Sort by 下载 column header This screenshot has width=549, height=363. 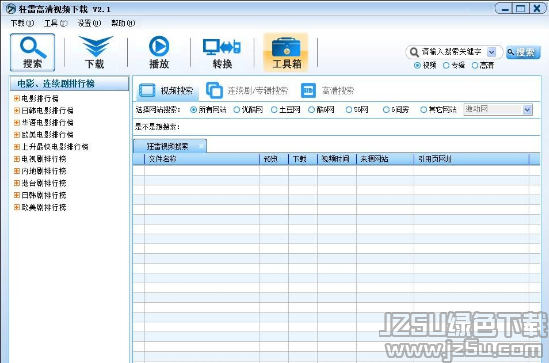click(x=303, y=159)
